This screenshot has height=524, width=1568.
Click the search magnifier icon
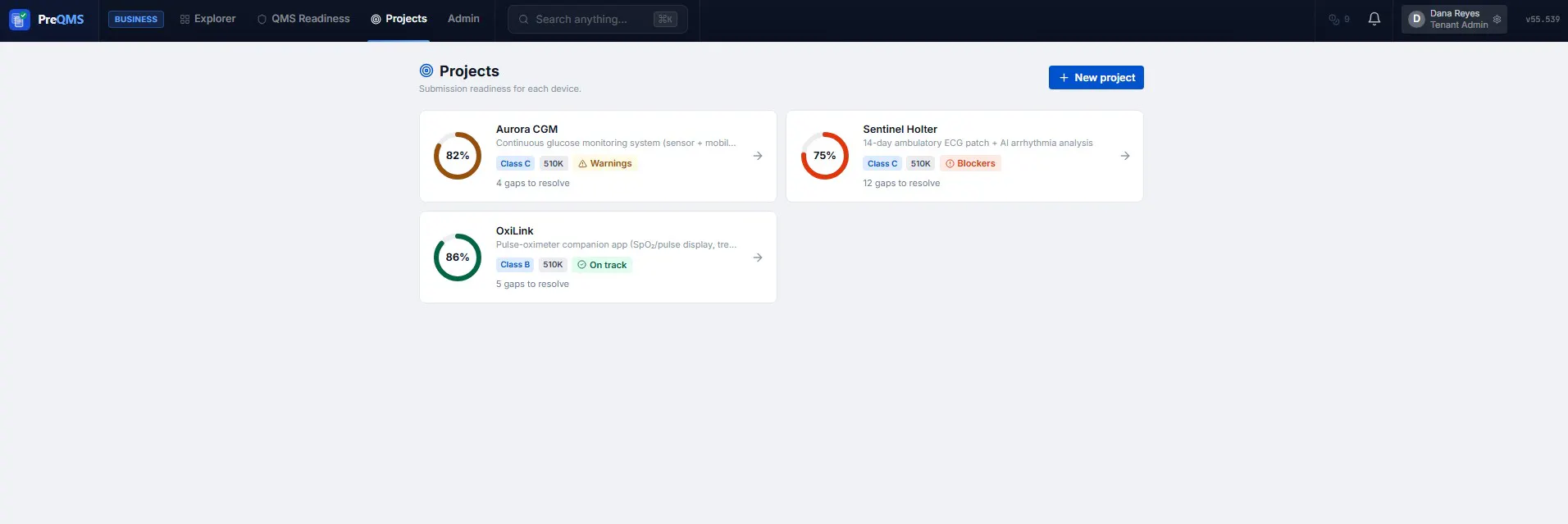click(523, 19)
